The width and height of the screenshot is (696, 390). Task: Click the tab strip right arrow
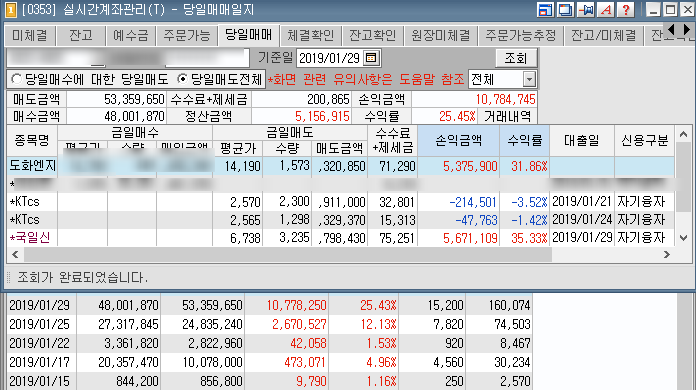(x=687, y=29)
